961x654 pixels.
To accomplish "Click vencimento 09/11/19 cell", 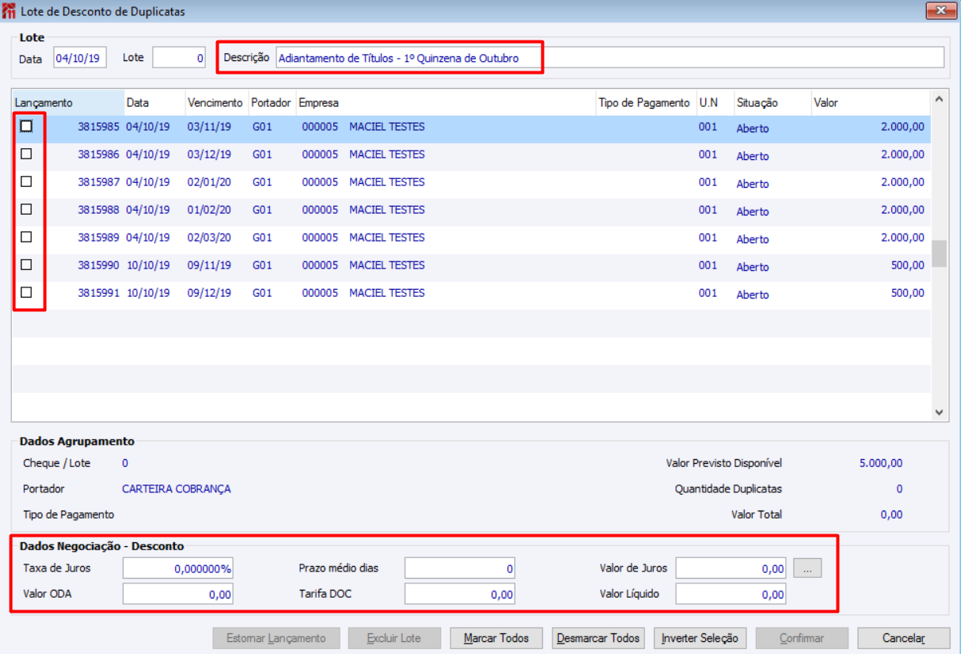I will click(209, 265).
